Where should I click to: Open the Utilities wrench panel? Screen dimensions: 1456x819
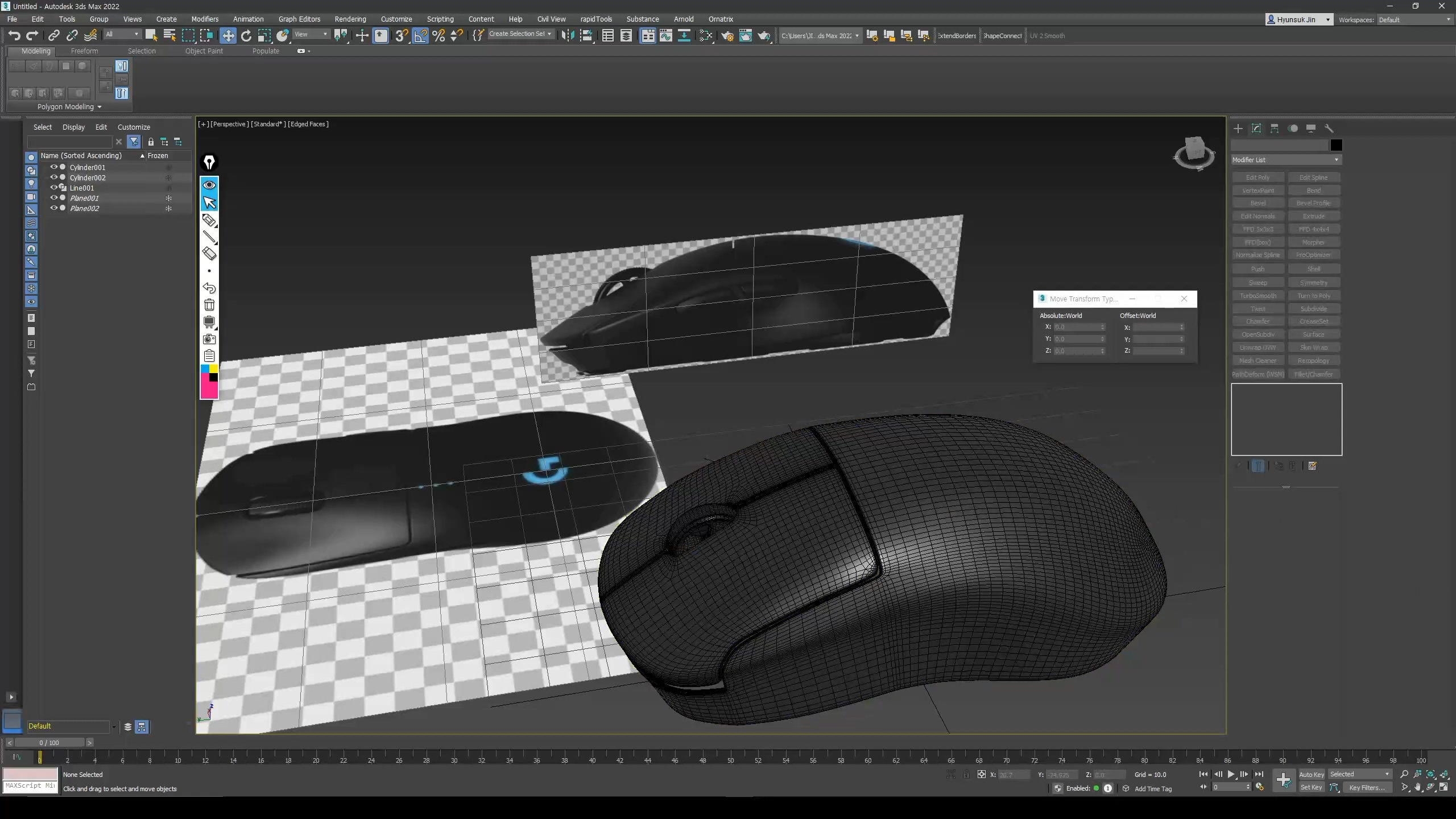click(x=1329, y=129)
